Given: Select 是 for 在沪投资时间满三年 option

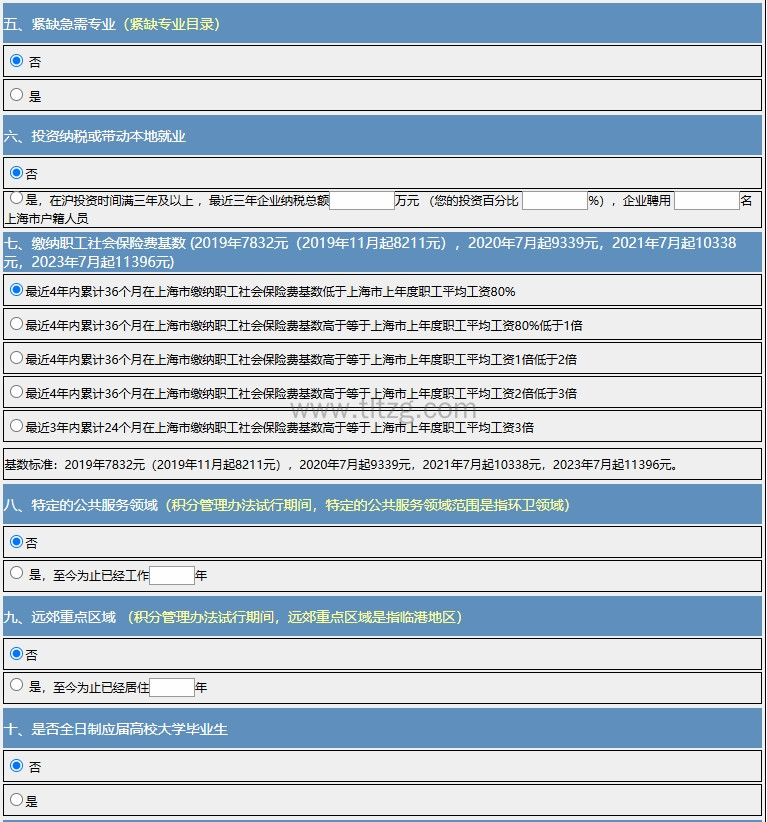Looking at the screenshot, I should pyautogui.click(x=16, y=199).
